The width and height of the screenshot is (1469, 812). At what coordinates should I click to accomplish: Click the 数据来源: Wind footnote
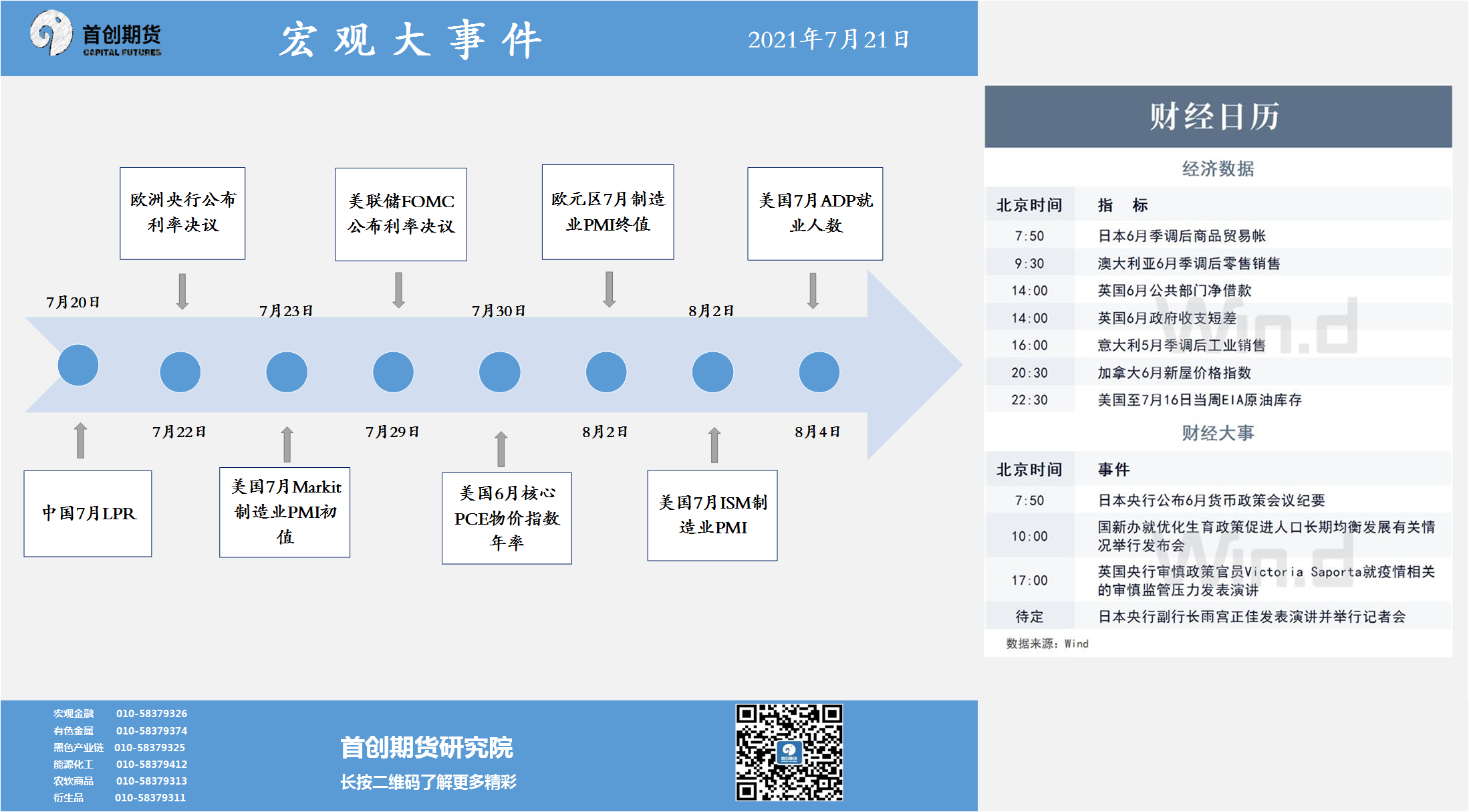[1047, 644]
